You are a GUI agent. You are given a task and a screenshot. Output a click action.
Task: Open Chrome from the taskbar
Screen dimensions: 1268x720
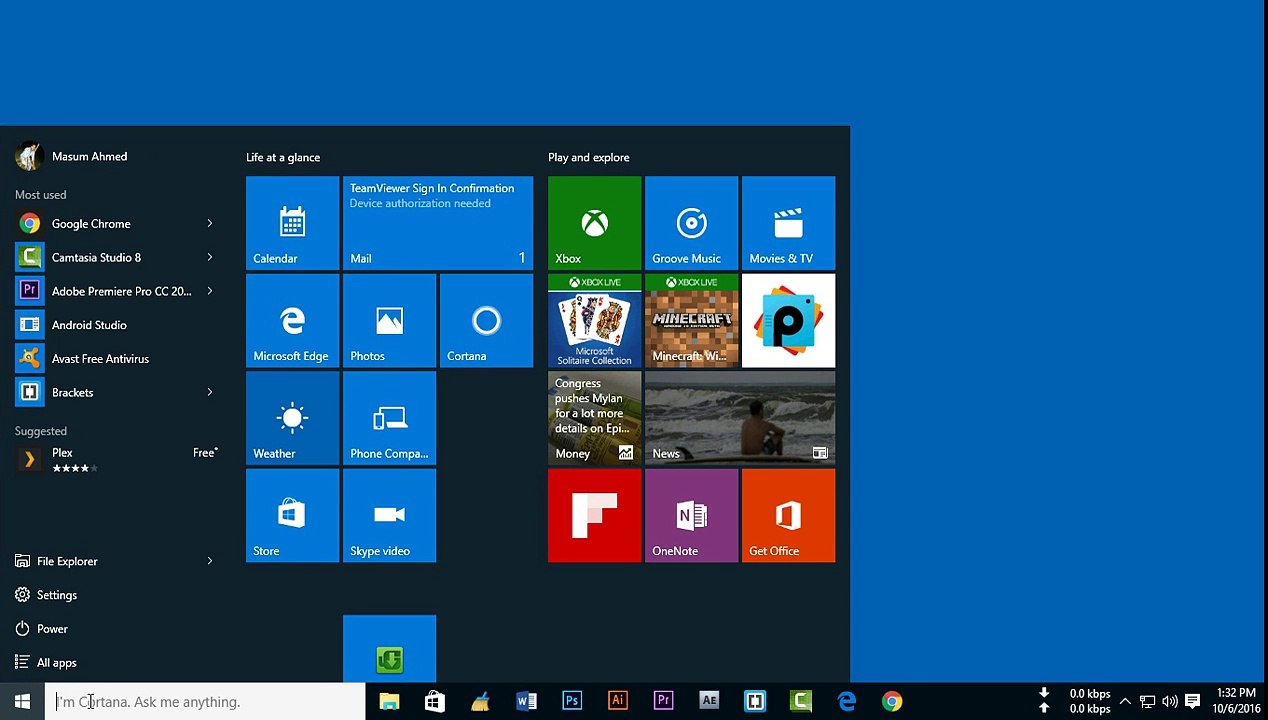coord(892,702)
